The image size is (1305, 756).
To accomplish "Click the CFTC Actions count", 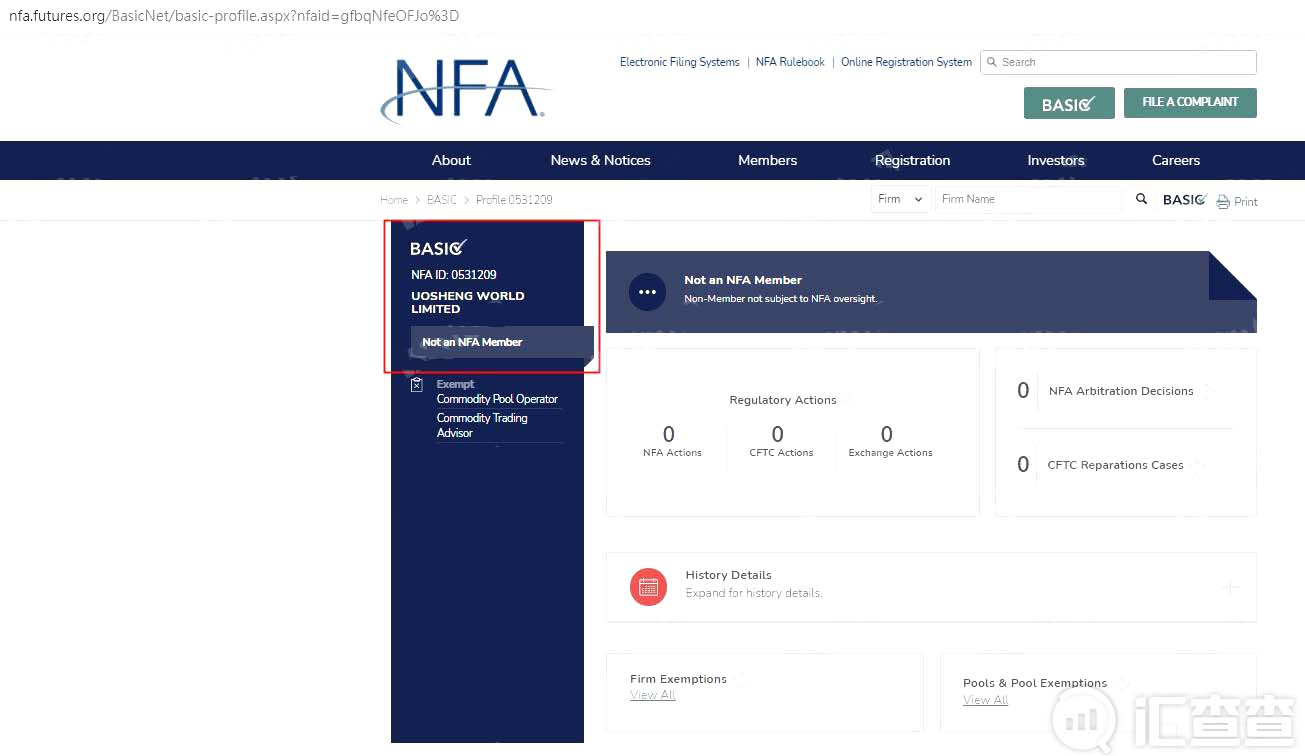I will pos(778,434).
